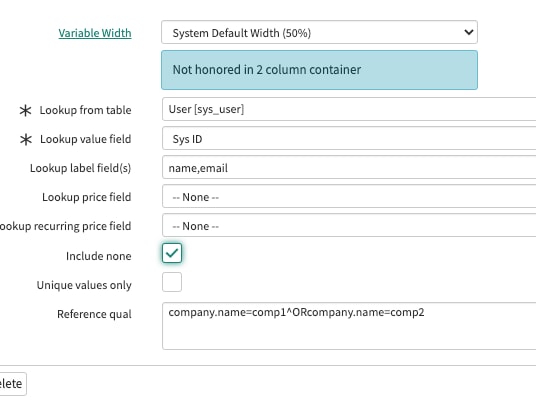Click the Lookup price field label
This screenshot has width=536, height=418.
(x=86, y=197)
